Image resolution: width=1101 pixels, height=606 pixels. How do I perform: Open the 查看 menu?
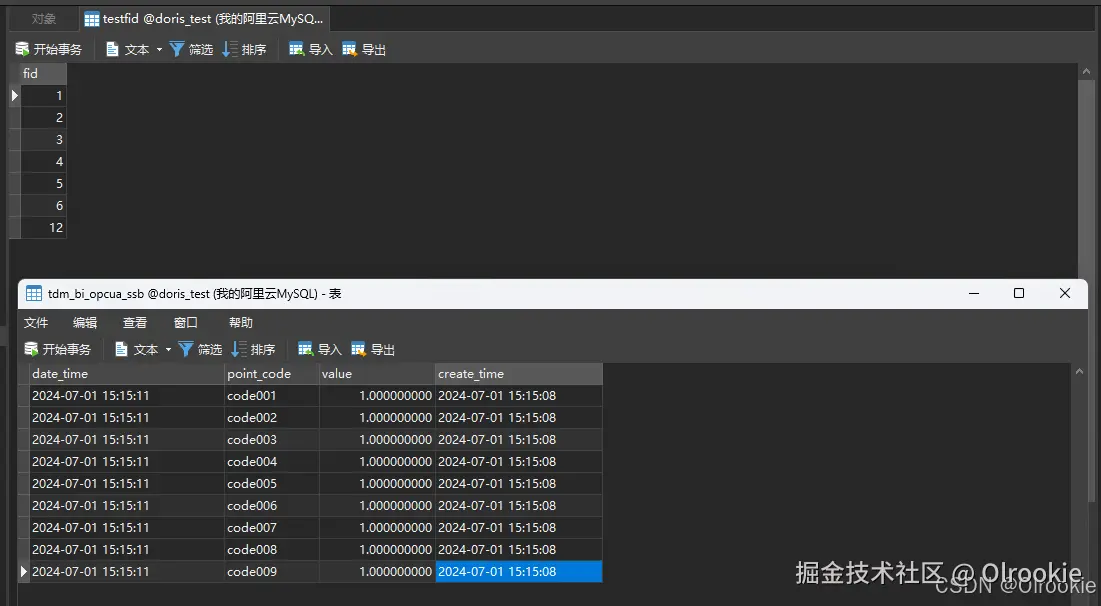tap(135, 322)
